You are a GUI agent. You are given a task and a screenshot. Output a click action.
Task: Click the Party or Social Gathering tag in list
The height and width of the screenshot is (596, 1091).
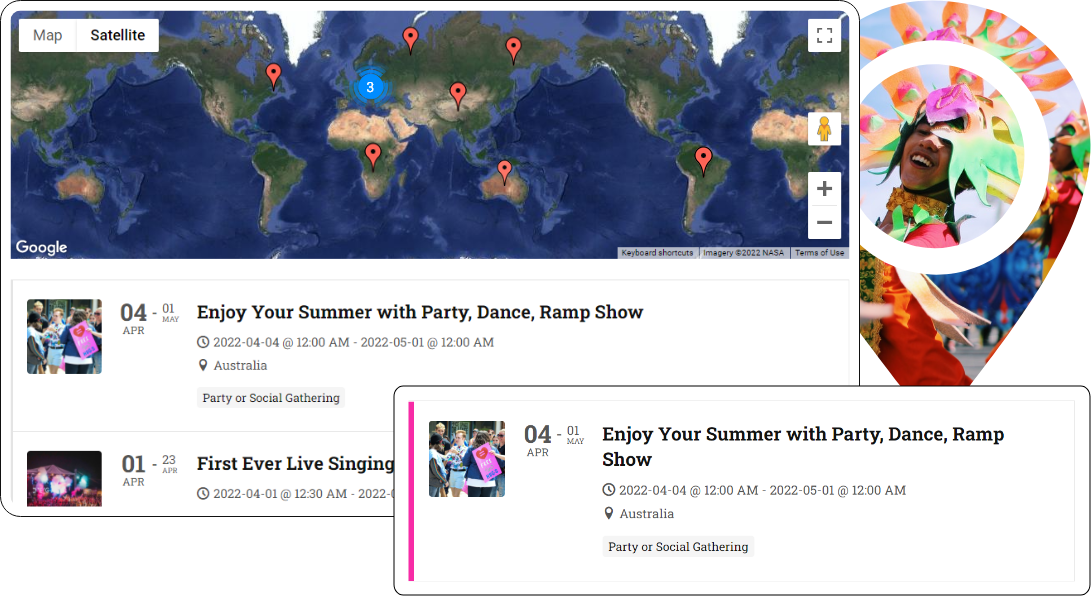(x=271, y=398)
